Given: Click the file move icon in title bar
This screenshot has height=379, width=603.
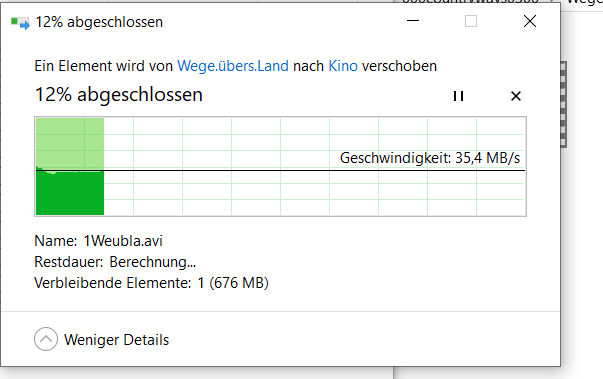Looking at the screenshot, I should (x=20, y=22).
